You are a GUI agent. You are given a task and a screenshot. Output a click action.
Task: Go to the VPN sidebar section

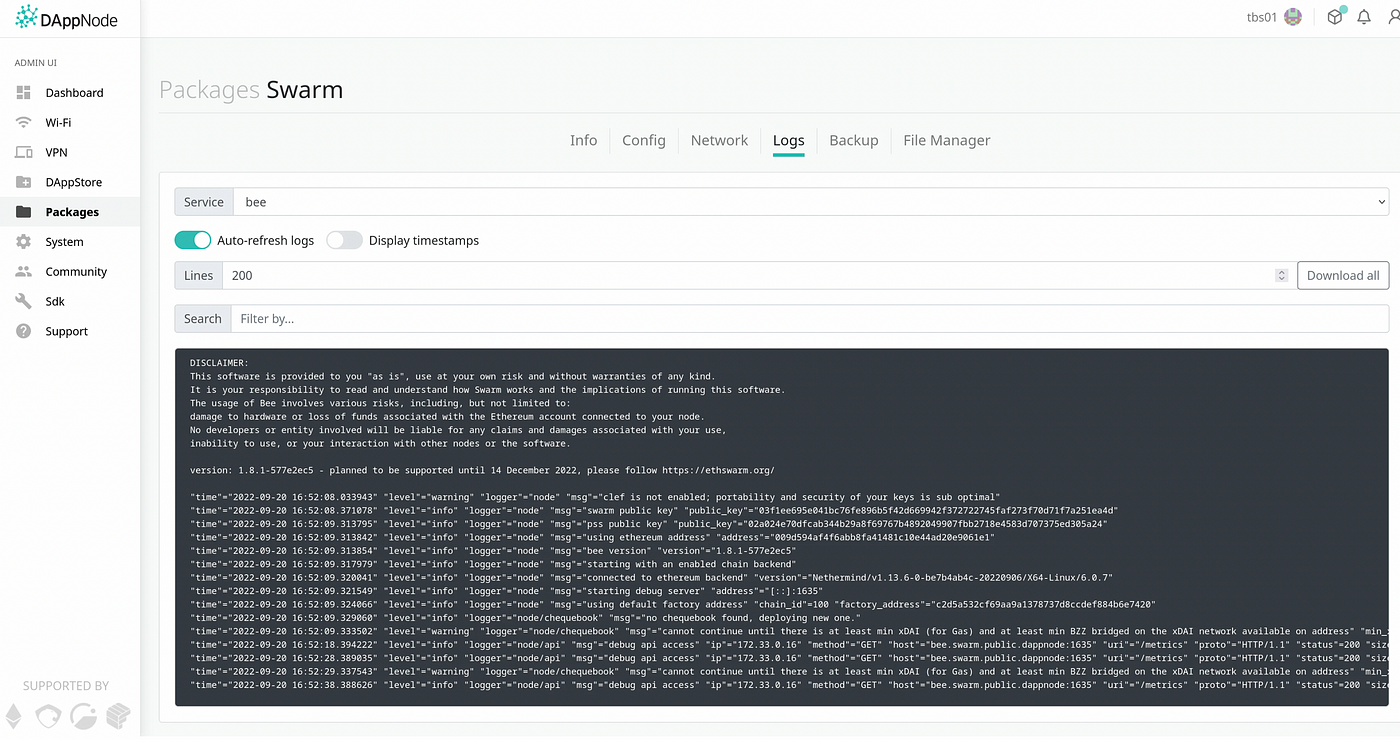coord(70,153)
